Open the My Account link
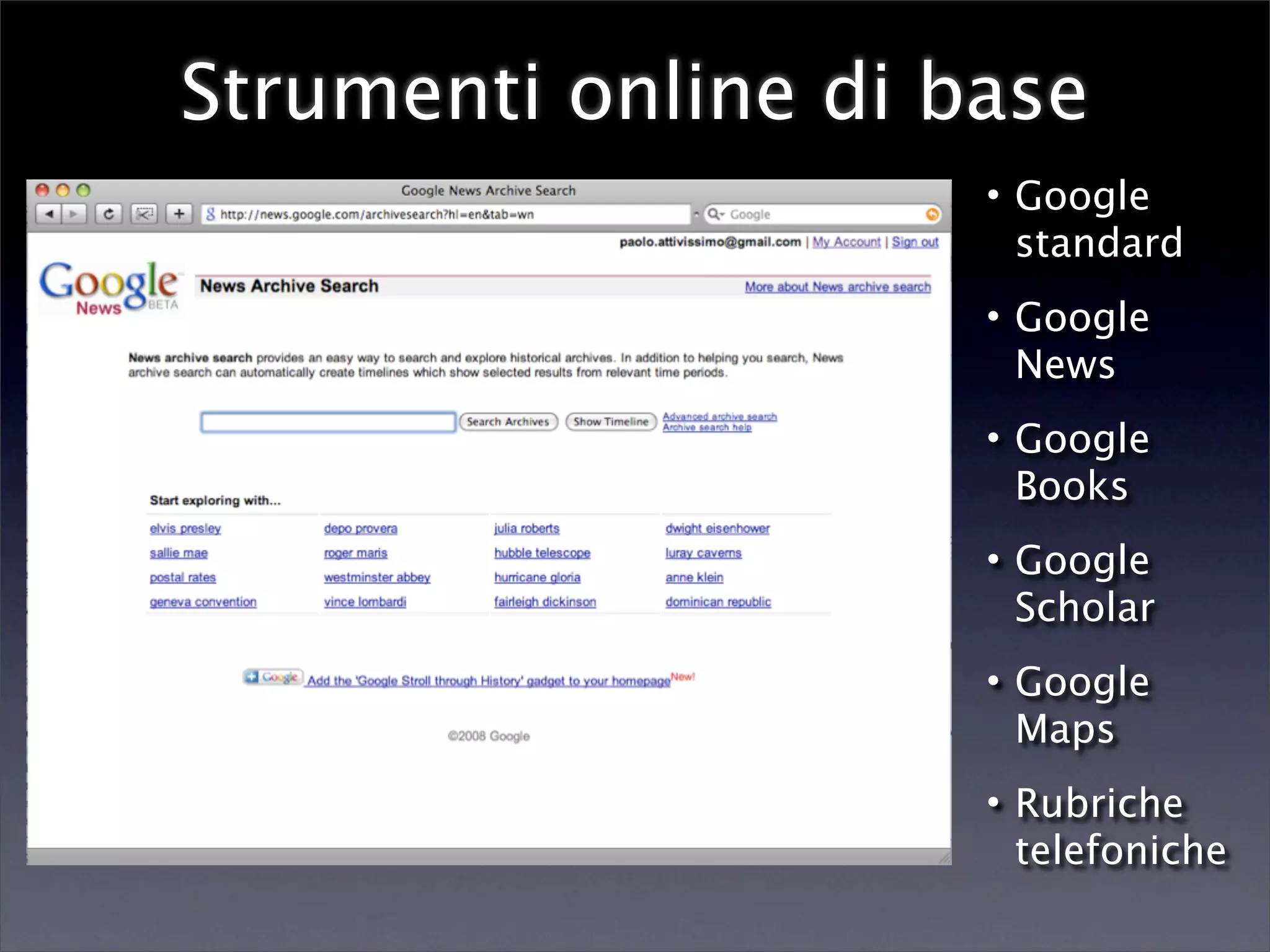The height and width of the screenshot is (952, 1270). tap(846, 242)
